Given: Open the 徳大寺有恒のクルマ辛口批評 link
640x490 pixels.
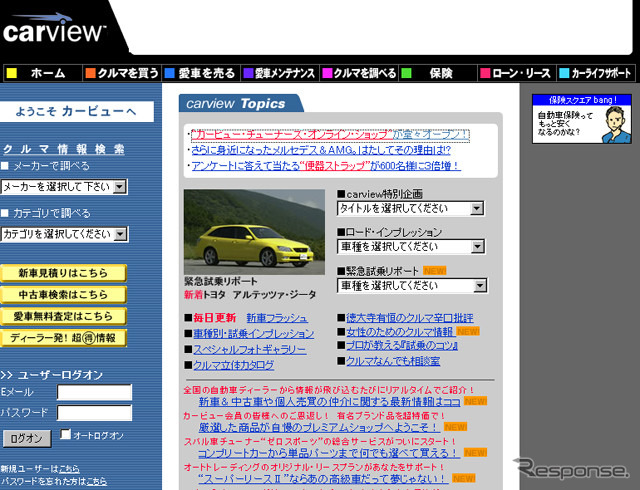Looking at the screenshot, I should (x=410, y=318).
